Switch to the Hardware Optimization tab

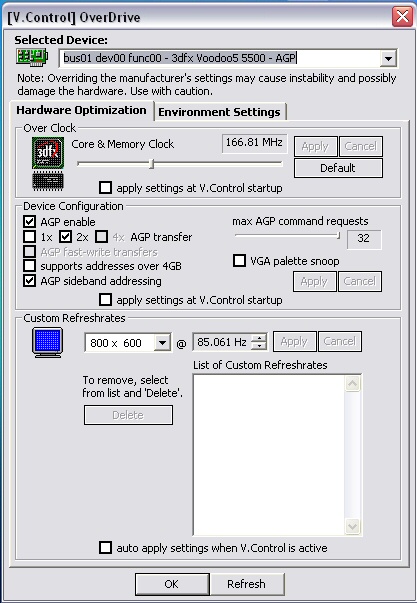coord(81,110)
